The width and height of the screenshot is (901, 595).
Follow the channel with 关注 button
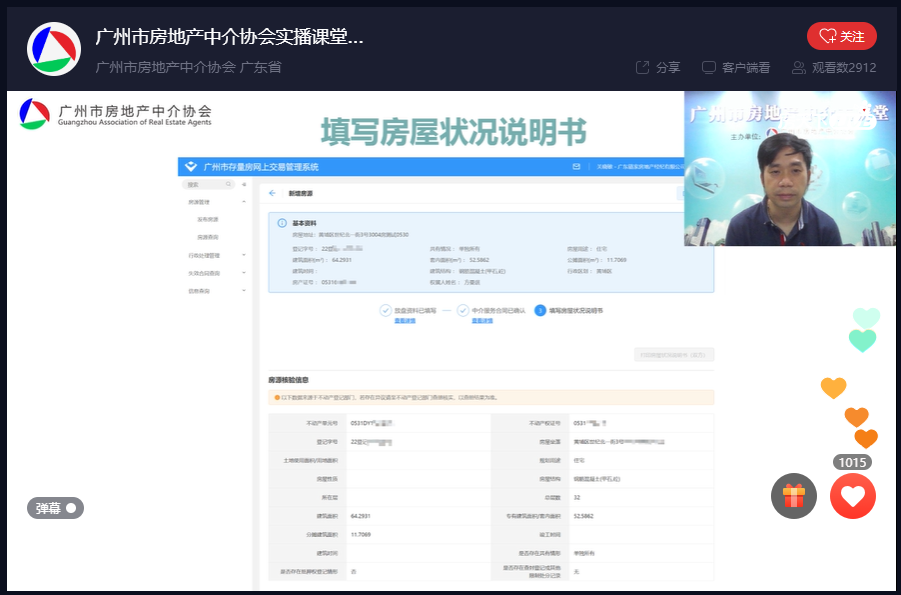coord(842,36)
